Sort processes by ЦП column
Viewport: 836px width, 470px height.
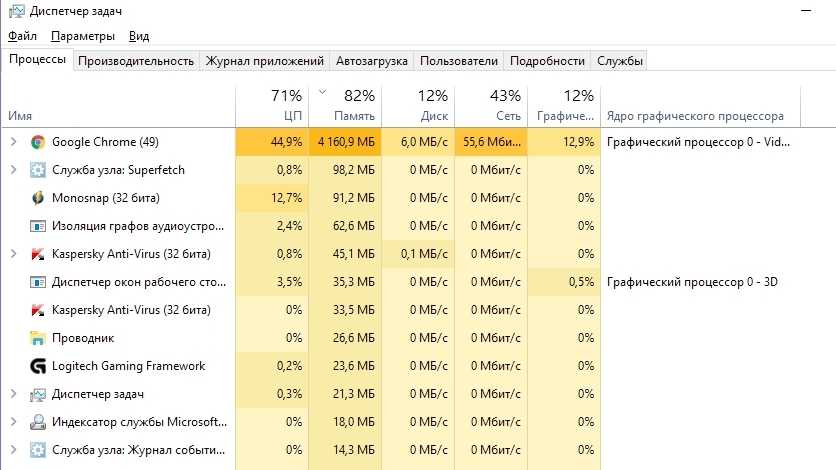point(270,105)
